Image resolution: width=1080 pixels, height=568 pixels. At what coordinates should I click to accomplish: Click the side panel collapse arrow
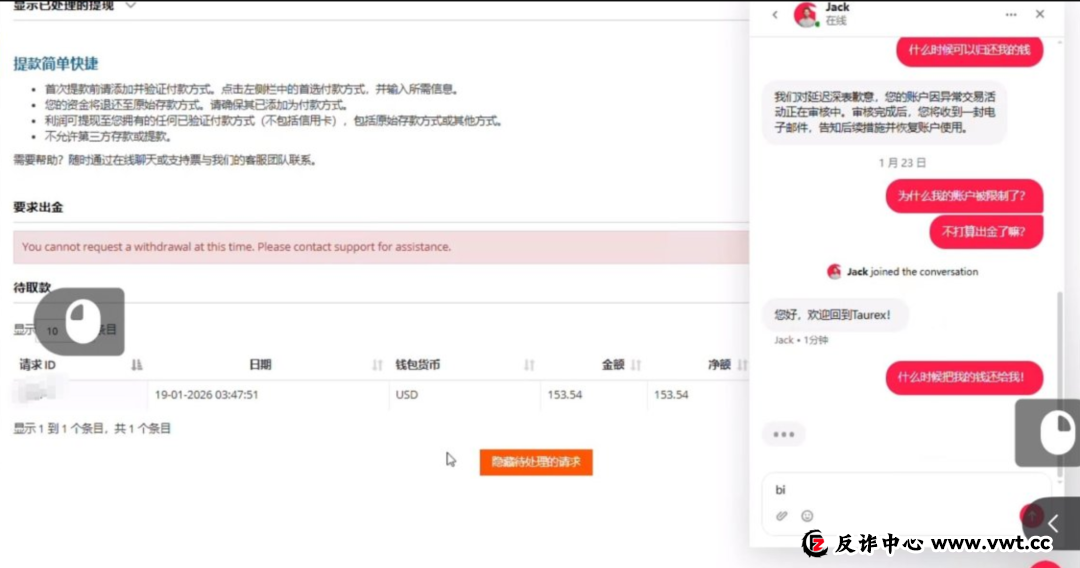(x=1053, y=522)
